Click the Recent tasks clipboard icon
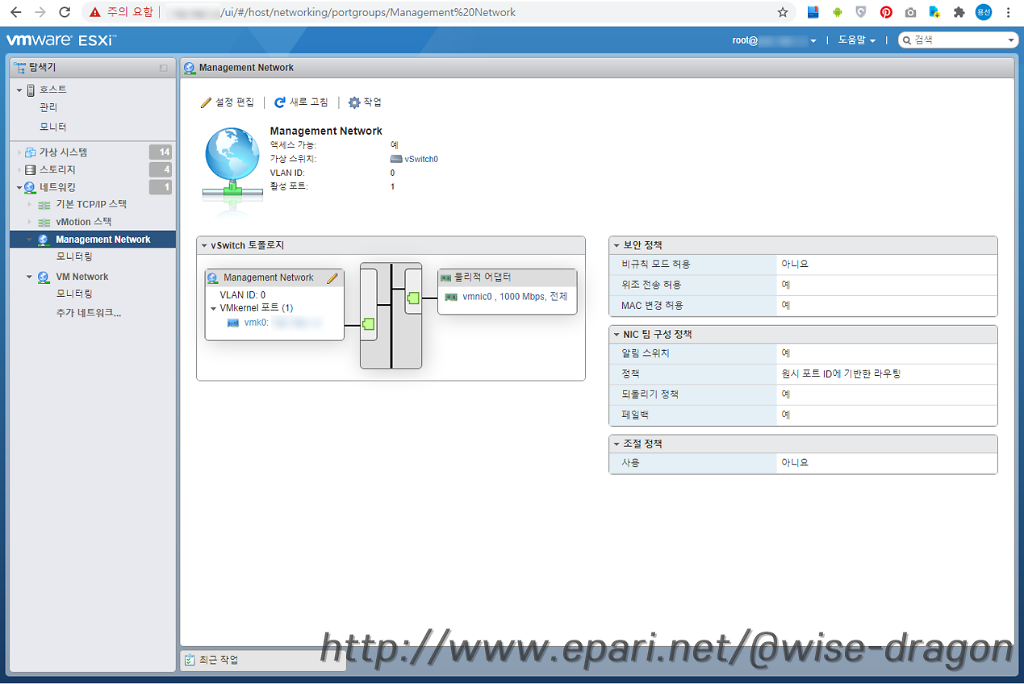The height and width of the screenshot is (684, 1024). (x=190, y=660)
